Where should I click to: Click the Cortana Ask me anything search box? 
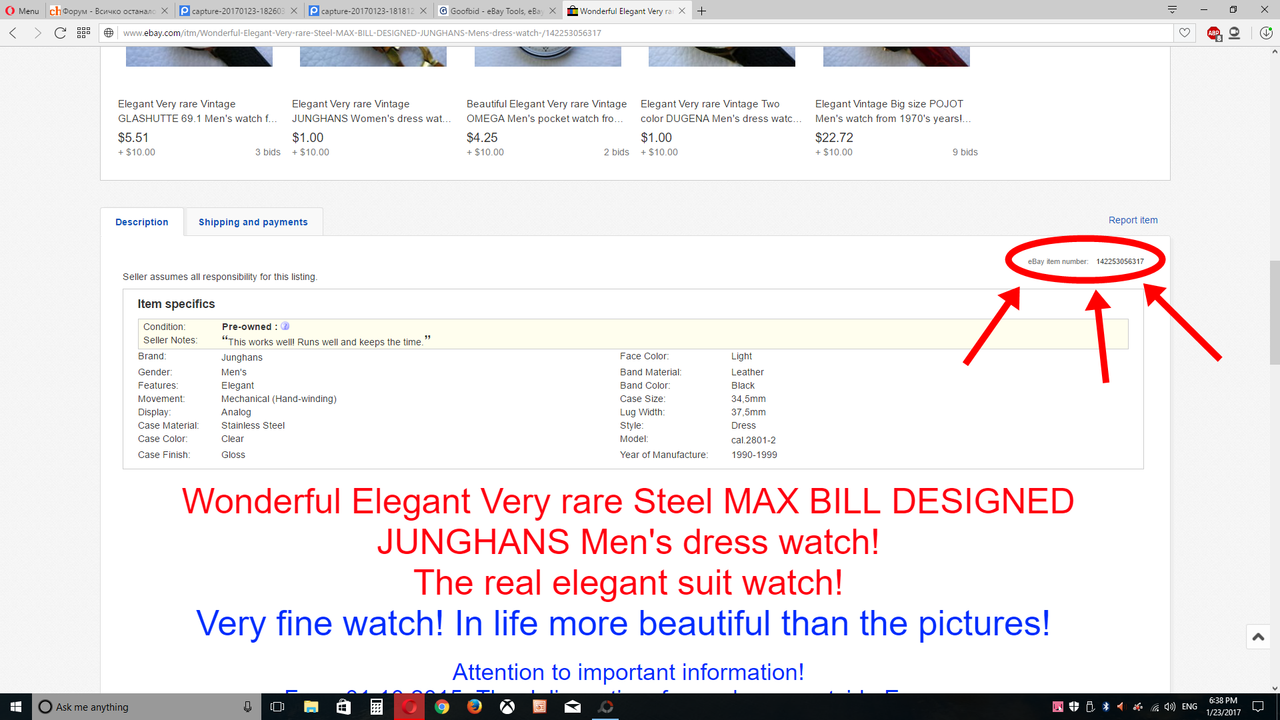tap(146, 707)
